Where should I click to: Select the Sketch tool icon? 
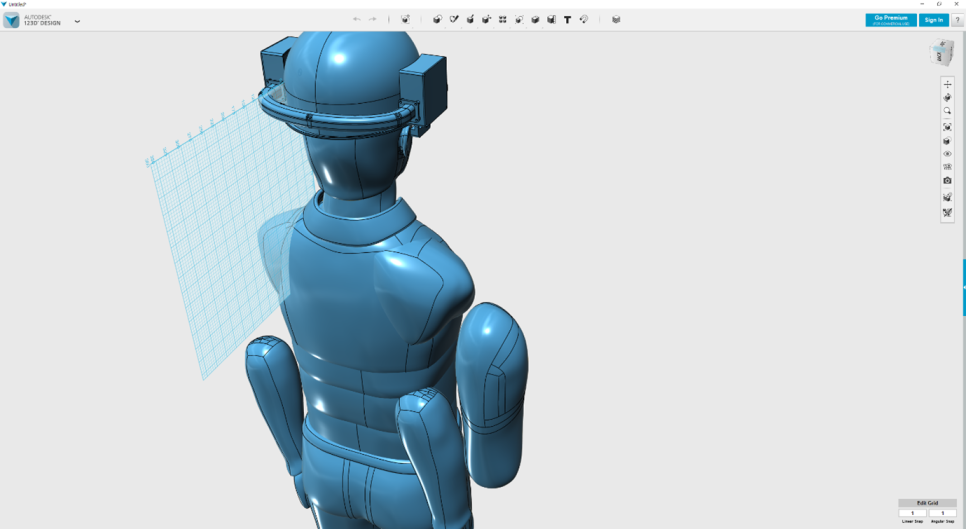tap(454, 19)
